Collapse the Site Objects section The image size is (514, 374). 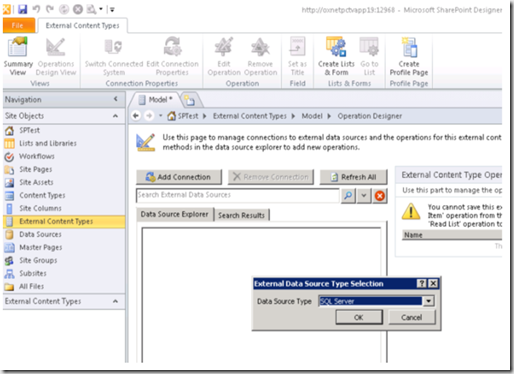(x=115, y=116)
